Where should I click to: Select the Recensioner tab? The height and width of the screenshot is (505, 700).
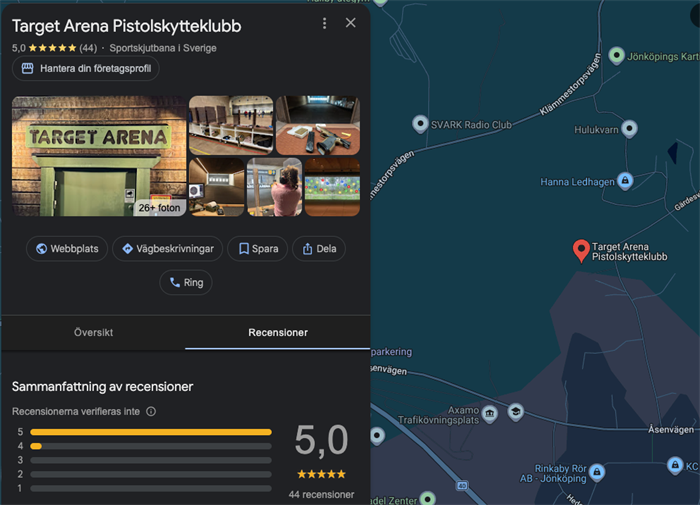(x=278, y=332)
